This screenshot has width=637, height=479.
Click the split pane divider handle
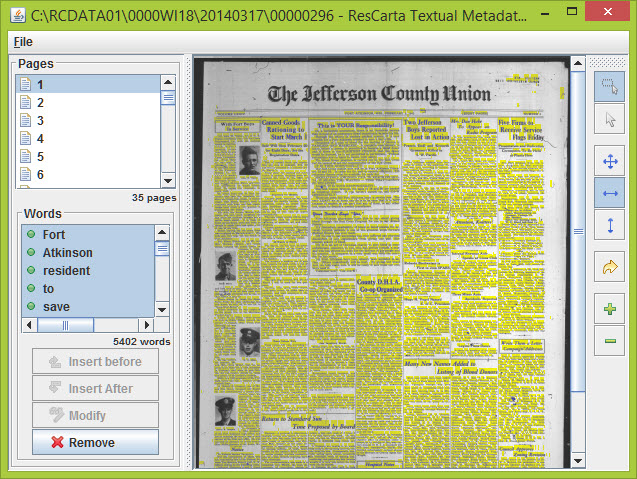tap(188, 262)
